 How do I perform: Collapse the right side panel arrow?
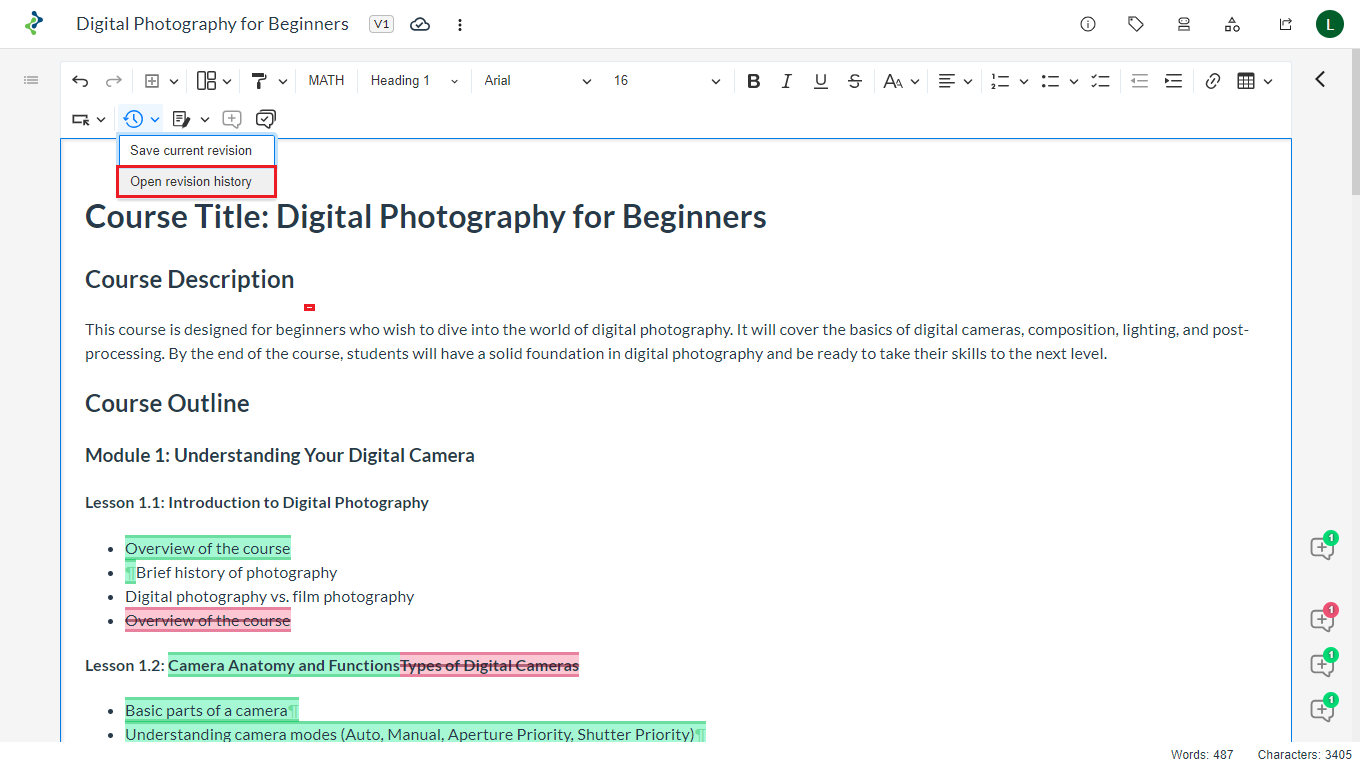coord(1320,79)
